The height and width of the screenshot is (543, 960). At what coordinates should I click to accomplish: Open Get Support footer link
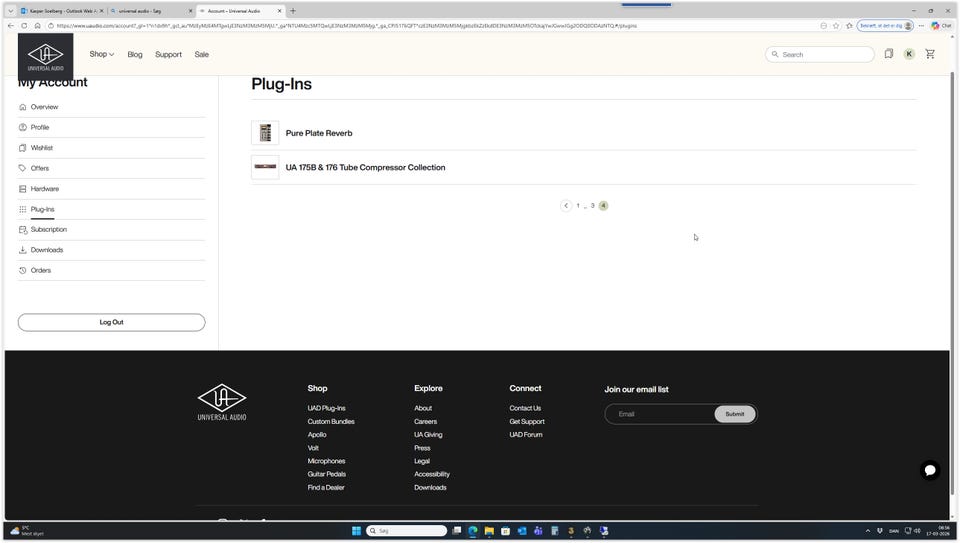[527, 422]
